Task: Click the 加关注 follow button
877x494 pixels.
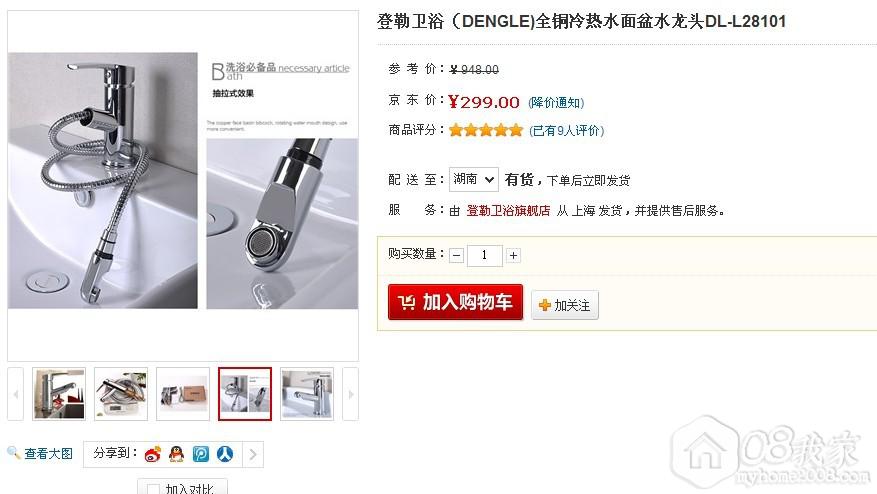Action: 565,305
